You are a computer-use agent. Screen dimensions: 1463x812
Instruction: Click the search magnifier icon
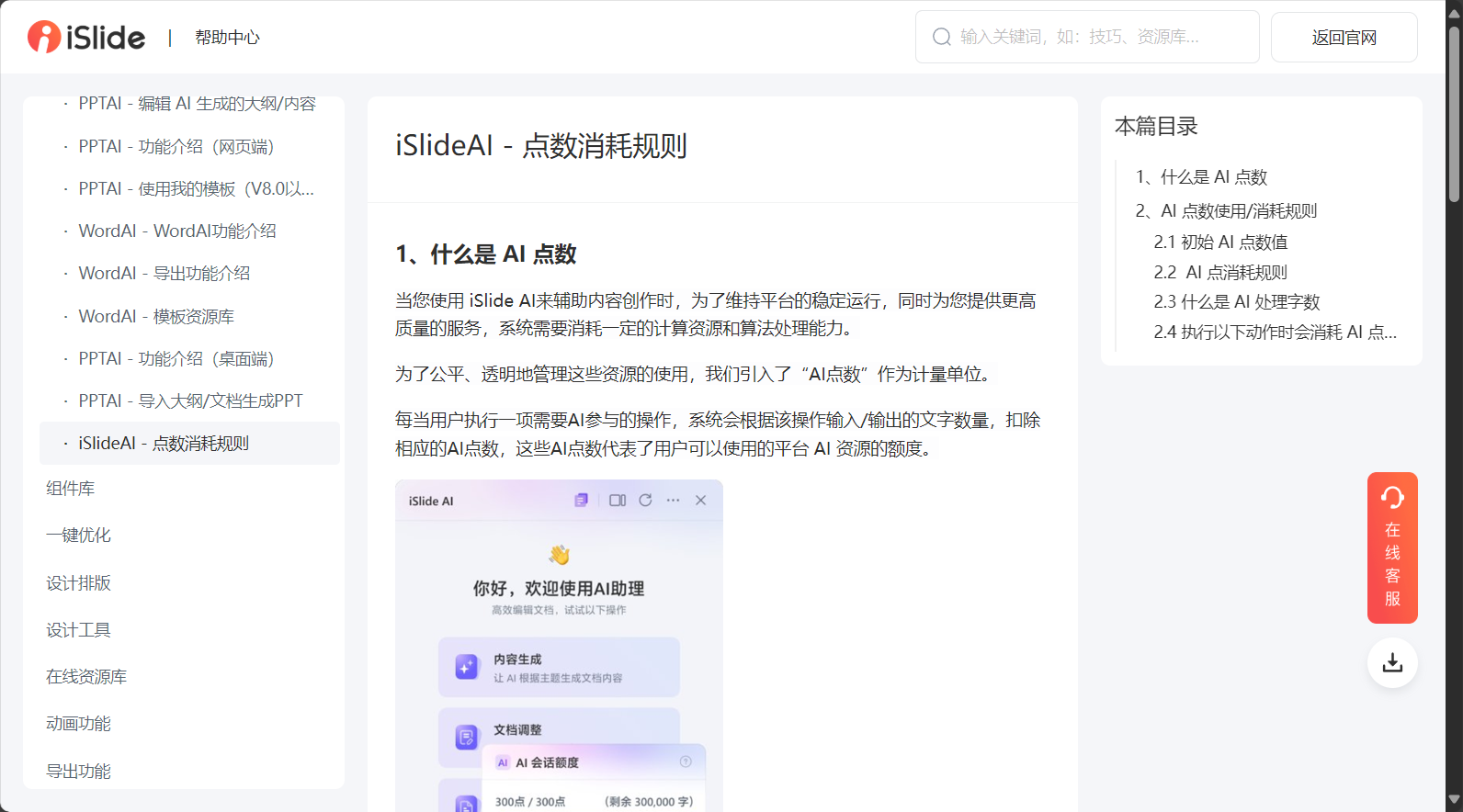941,37
